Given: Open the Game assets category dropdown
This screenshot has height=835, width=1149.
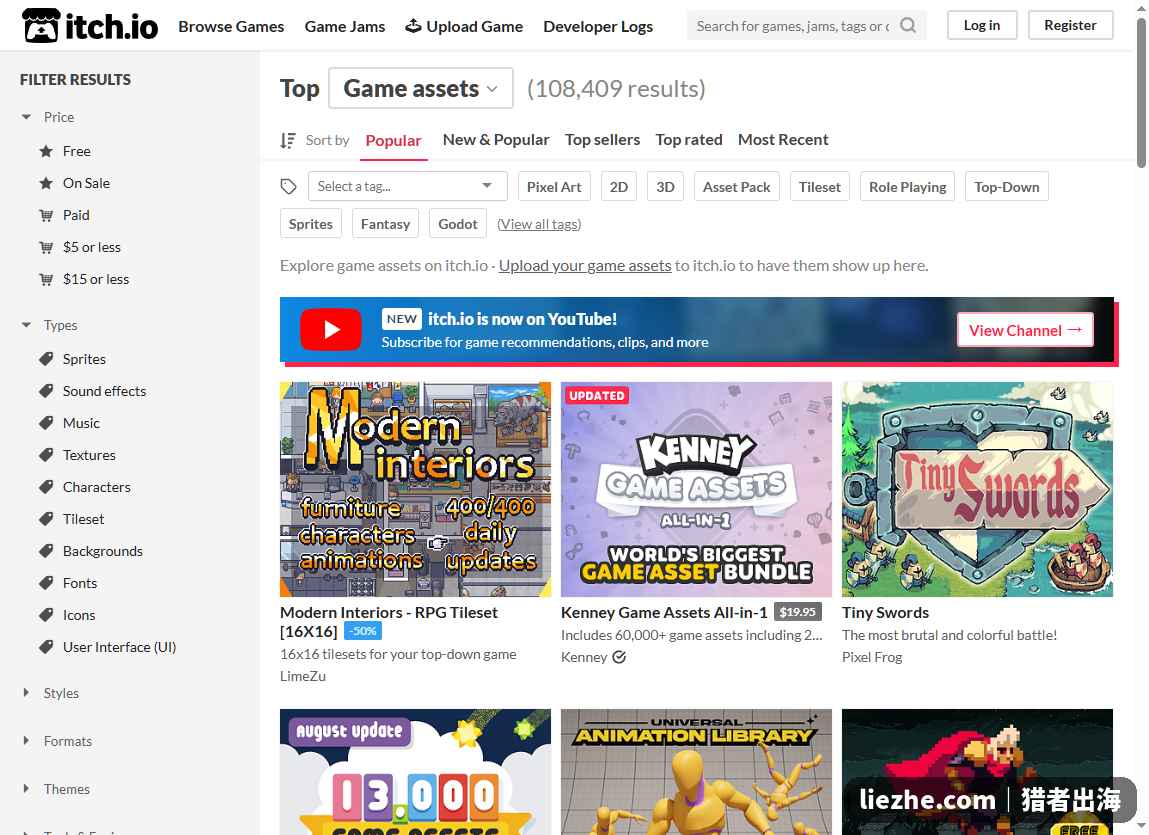Looking at the screenshot, I should point(421,89).
